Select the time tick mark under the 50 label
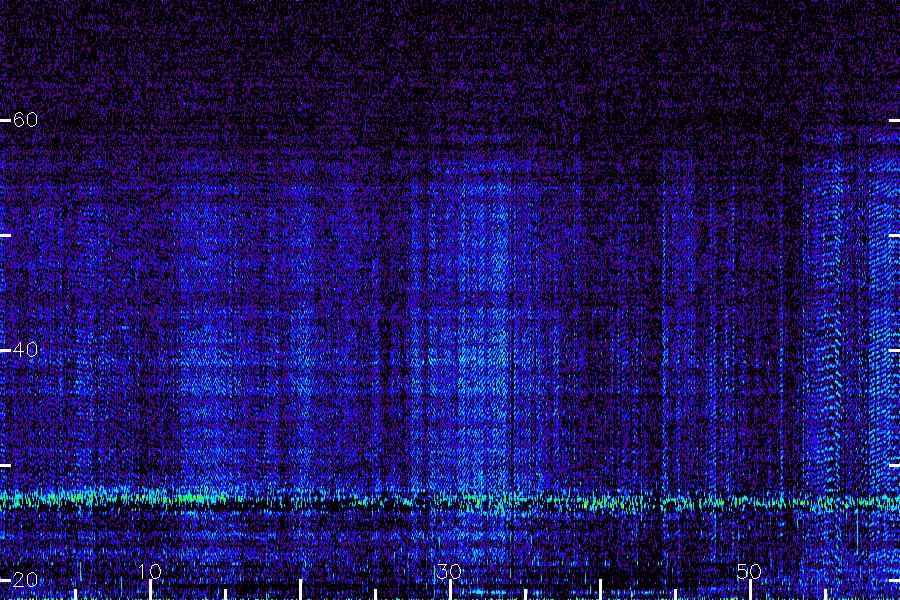 750,590
